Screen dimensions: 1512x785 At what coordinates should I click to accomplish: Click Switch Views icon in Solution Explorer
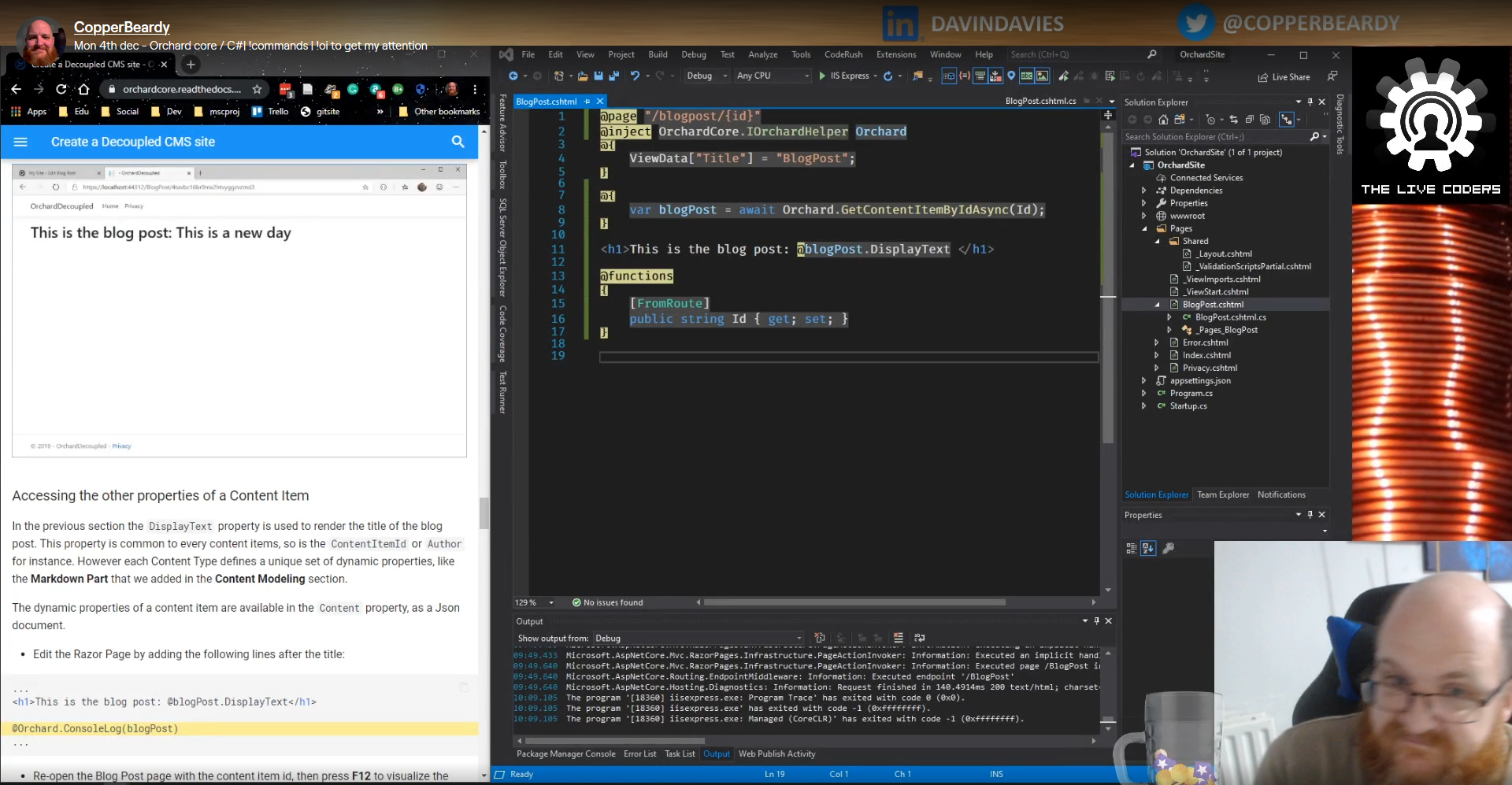pos(1180,120)
